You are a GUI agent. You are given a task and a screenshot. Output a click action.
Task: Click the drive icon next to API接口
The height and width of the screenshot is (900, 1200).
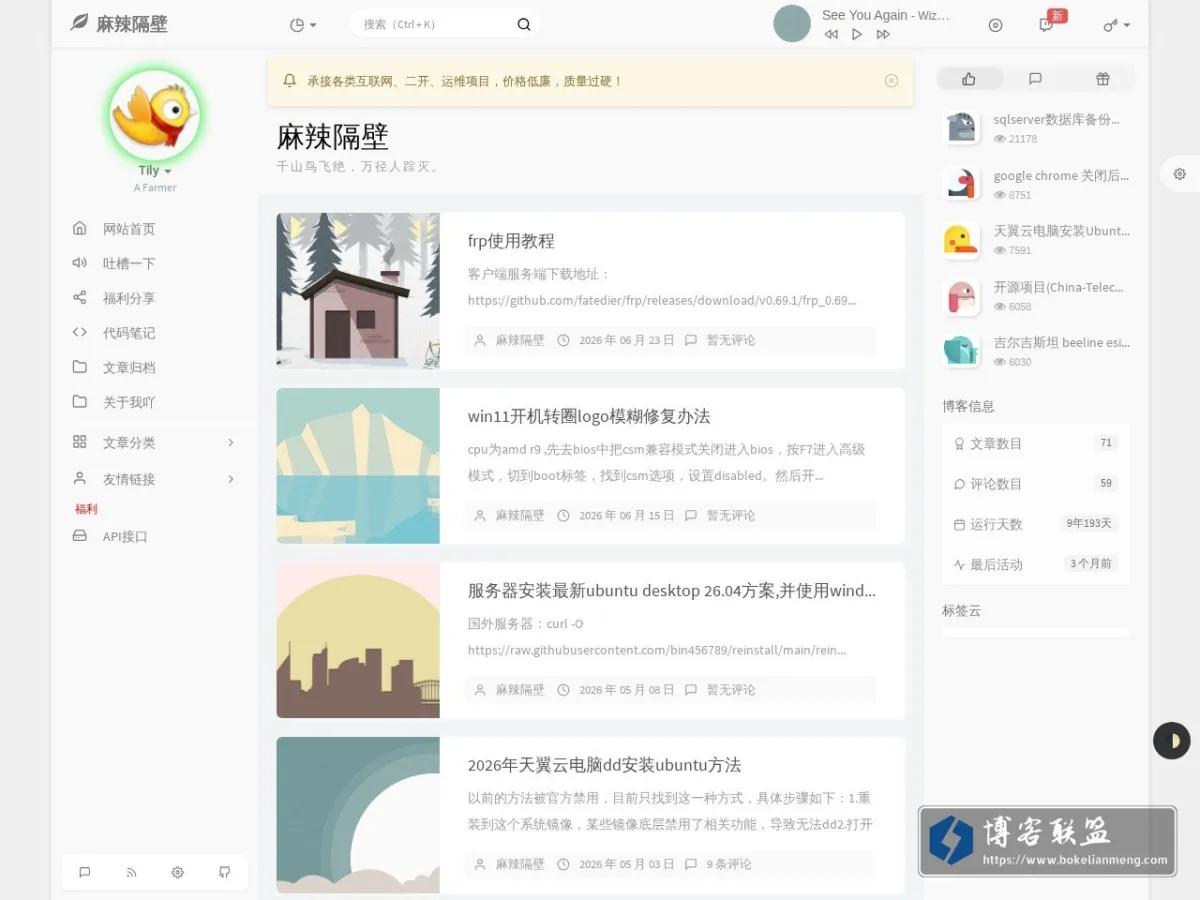tap(80, 536)
